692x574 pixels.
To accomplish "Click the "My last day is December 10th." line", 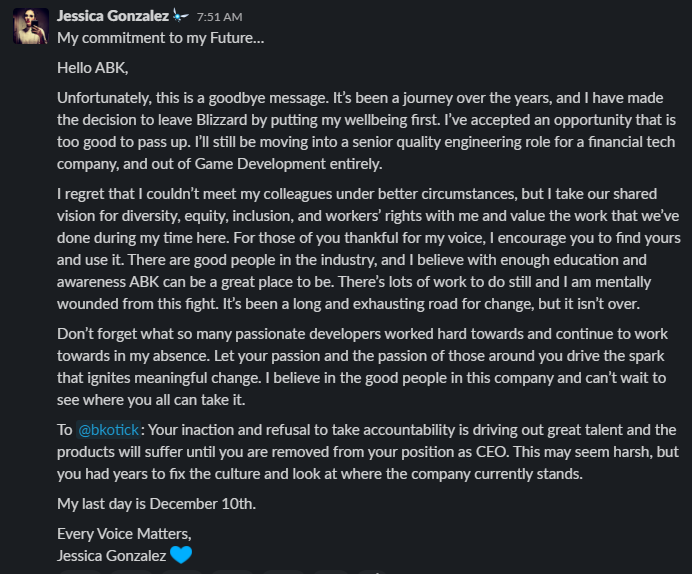I will (x=156, y=503).
